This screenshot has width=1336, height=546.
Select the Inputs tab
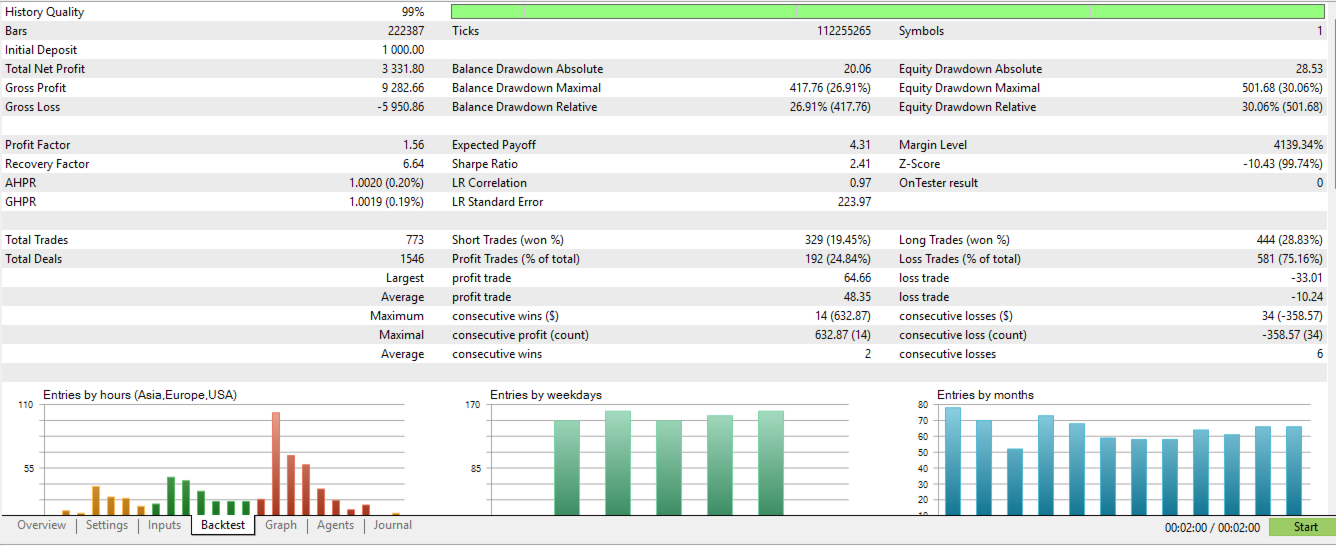pos(165,525)
